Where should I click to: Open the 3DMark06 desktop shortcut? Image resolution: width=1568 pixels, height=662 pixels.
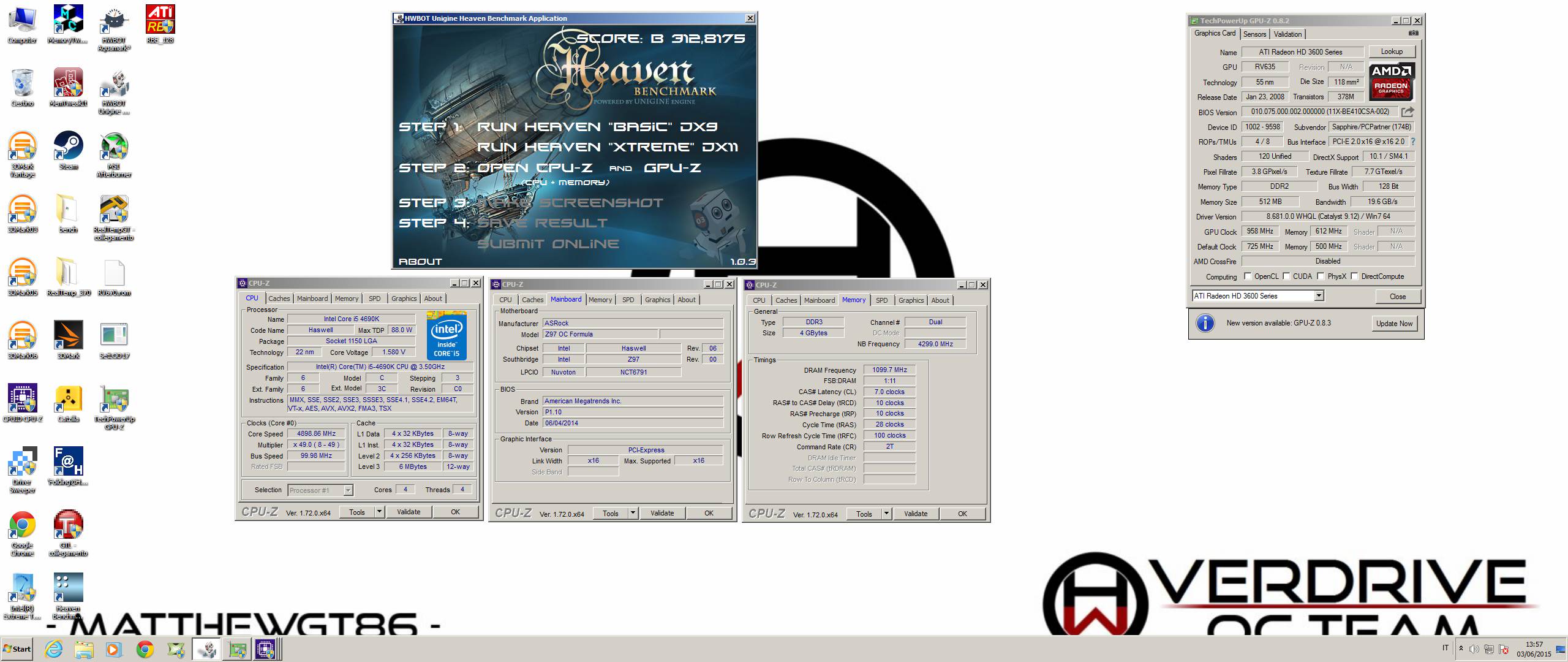click(x=22, y=340)
